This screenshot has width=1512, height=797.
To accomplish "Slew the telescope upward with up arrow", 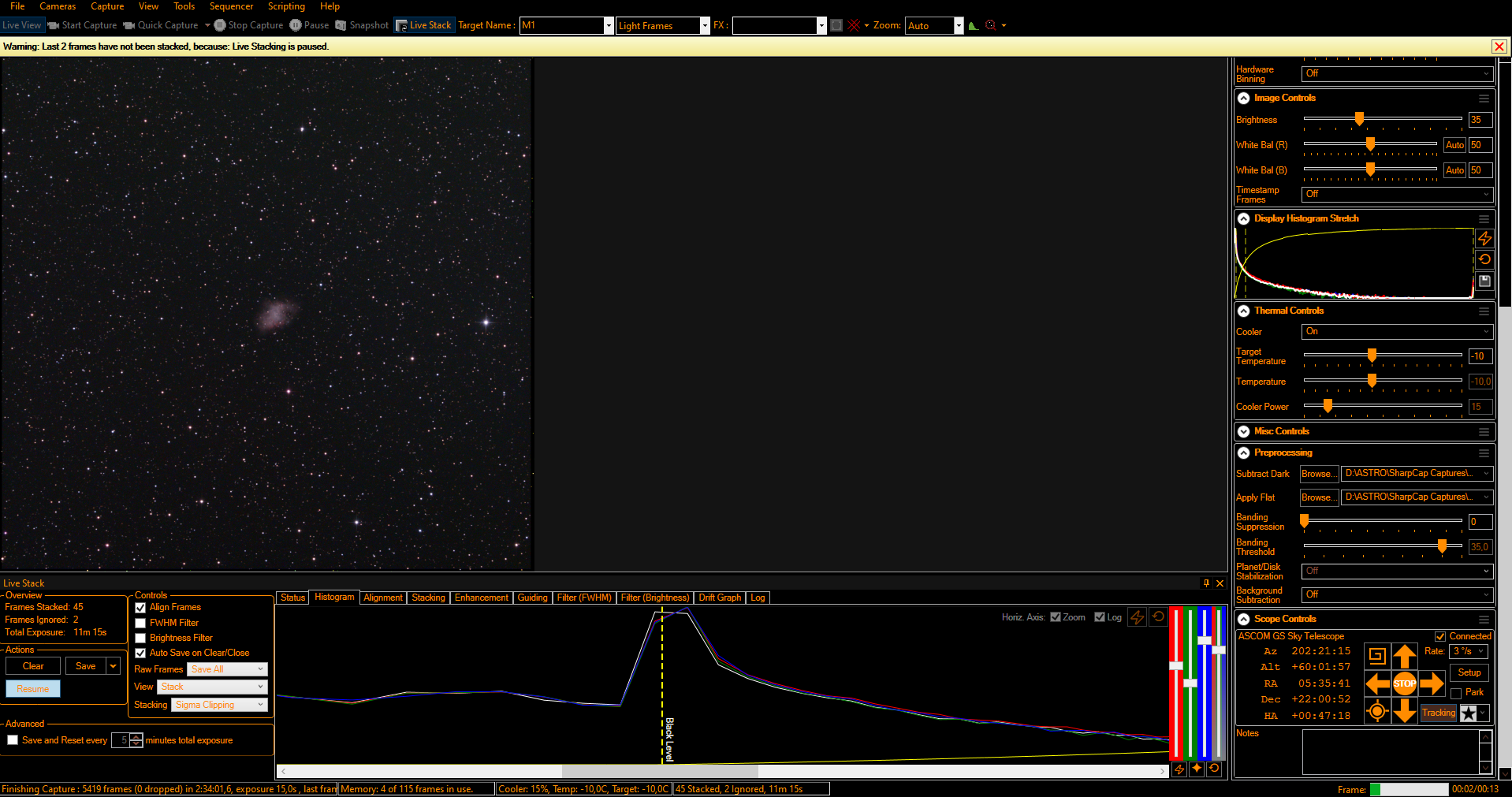I will click(1404, 656).
